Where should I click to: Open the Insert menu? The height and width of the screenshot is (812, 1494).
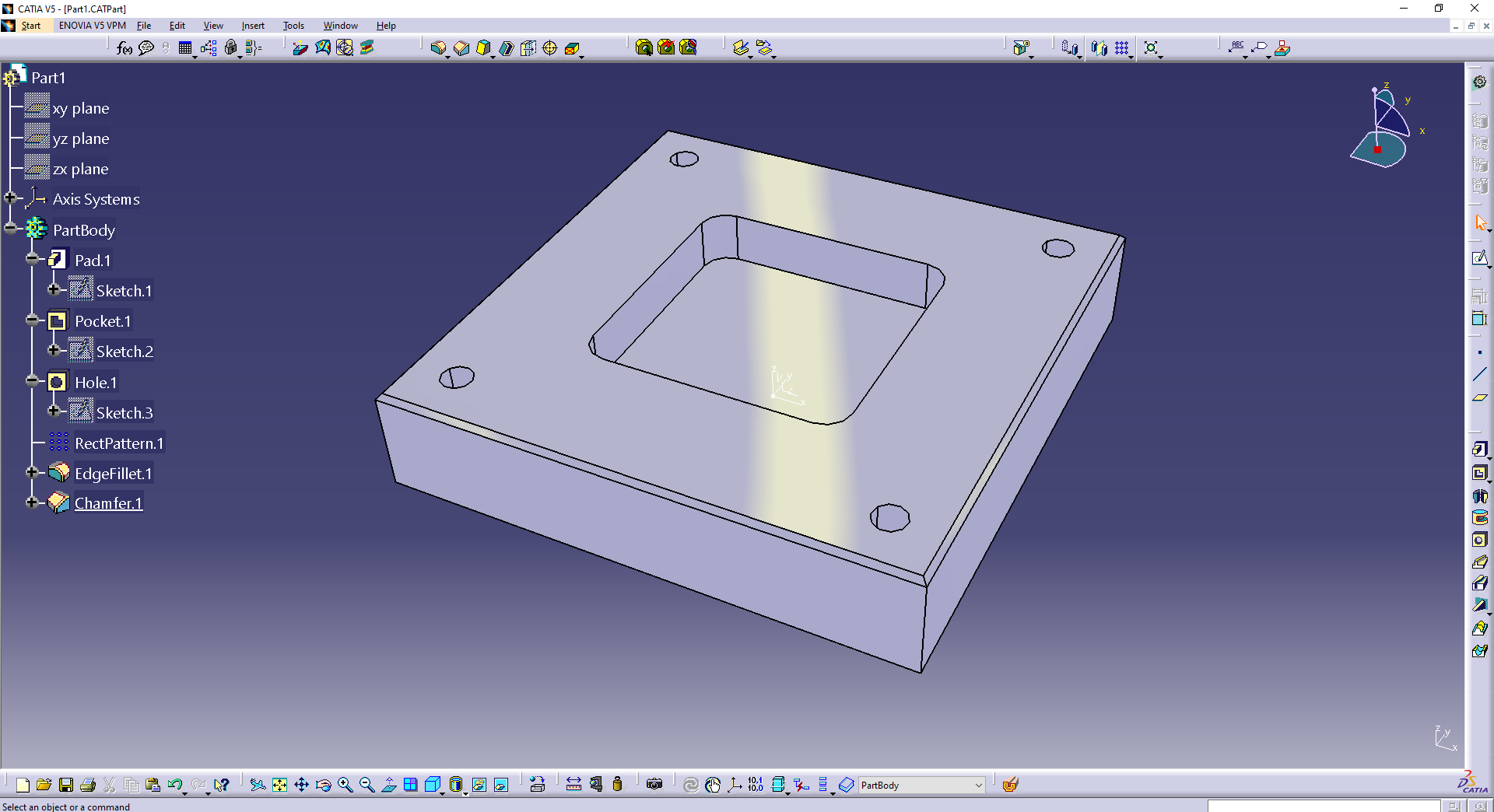click(253, 26)
